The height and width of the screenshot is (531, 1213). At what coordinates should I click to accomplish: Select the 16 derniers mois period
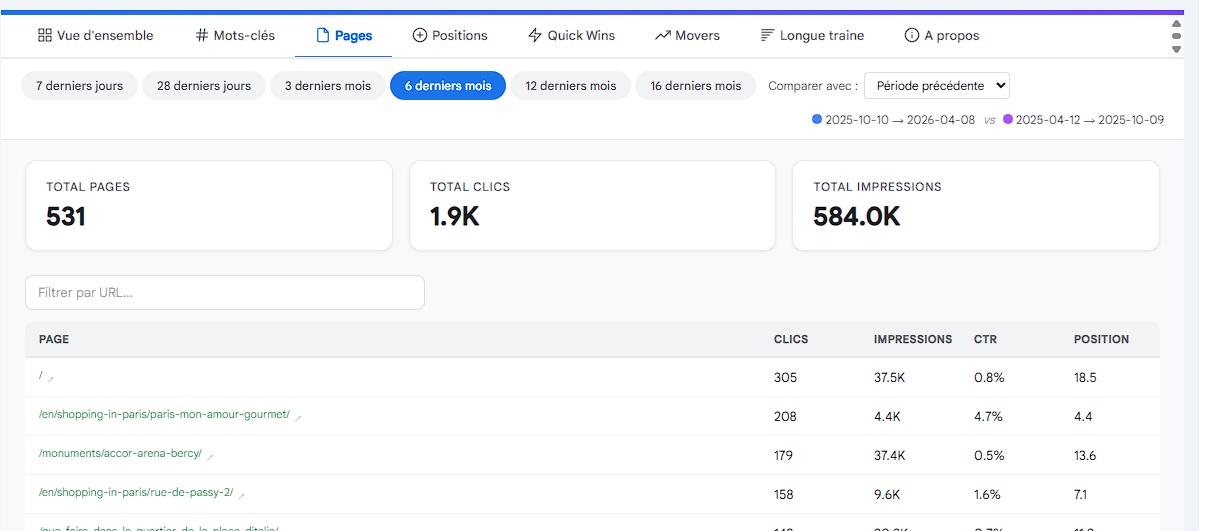pyautogui.click(x=696, y=86)
